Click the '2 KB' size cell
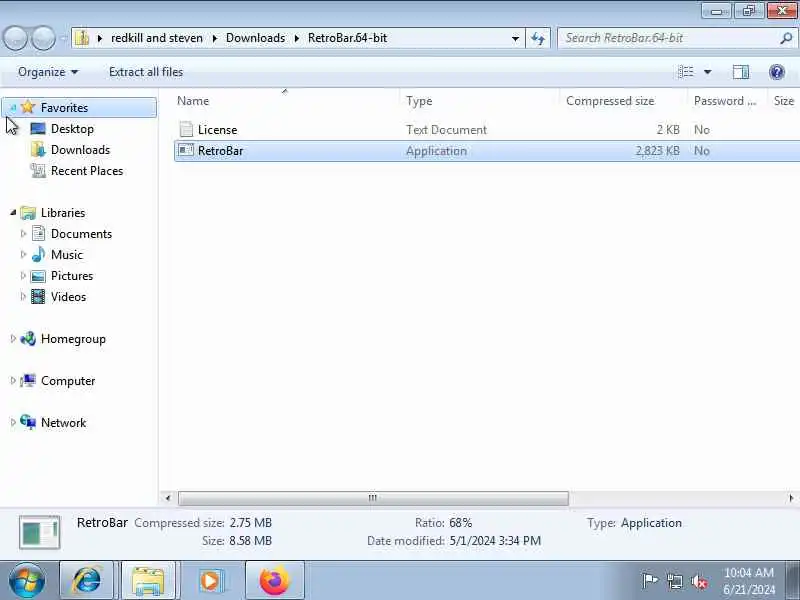This screenshot has height=600, width=800. (x=668, y=130)
